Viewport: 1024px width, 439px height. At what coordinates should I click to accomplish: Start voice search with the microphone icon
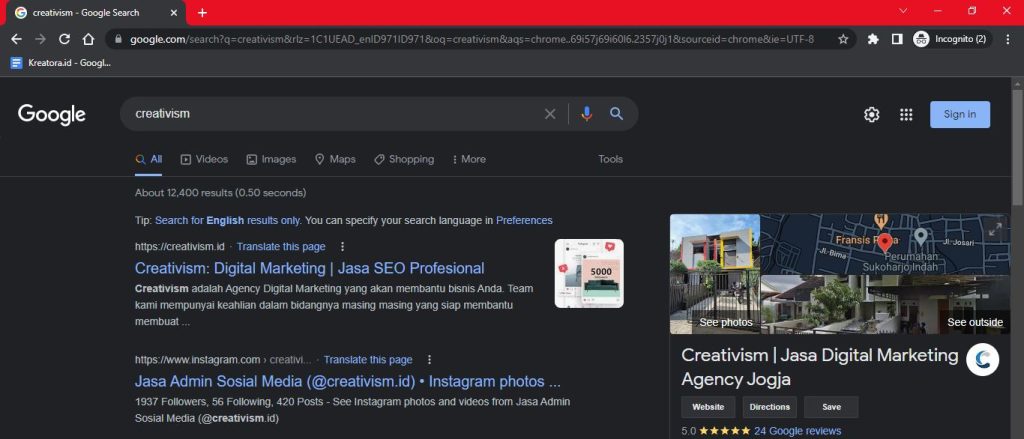point(586,114)
